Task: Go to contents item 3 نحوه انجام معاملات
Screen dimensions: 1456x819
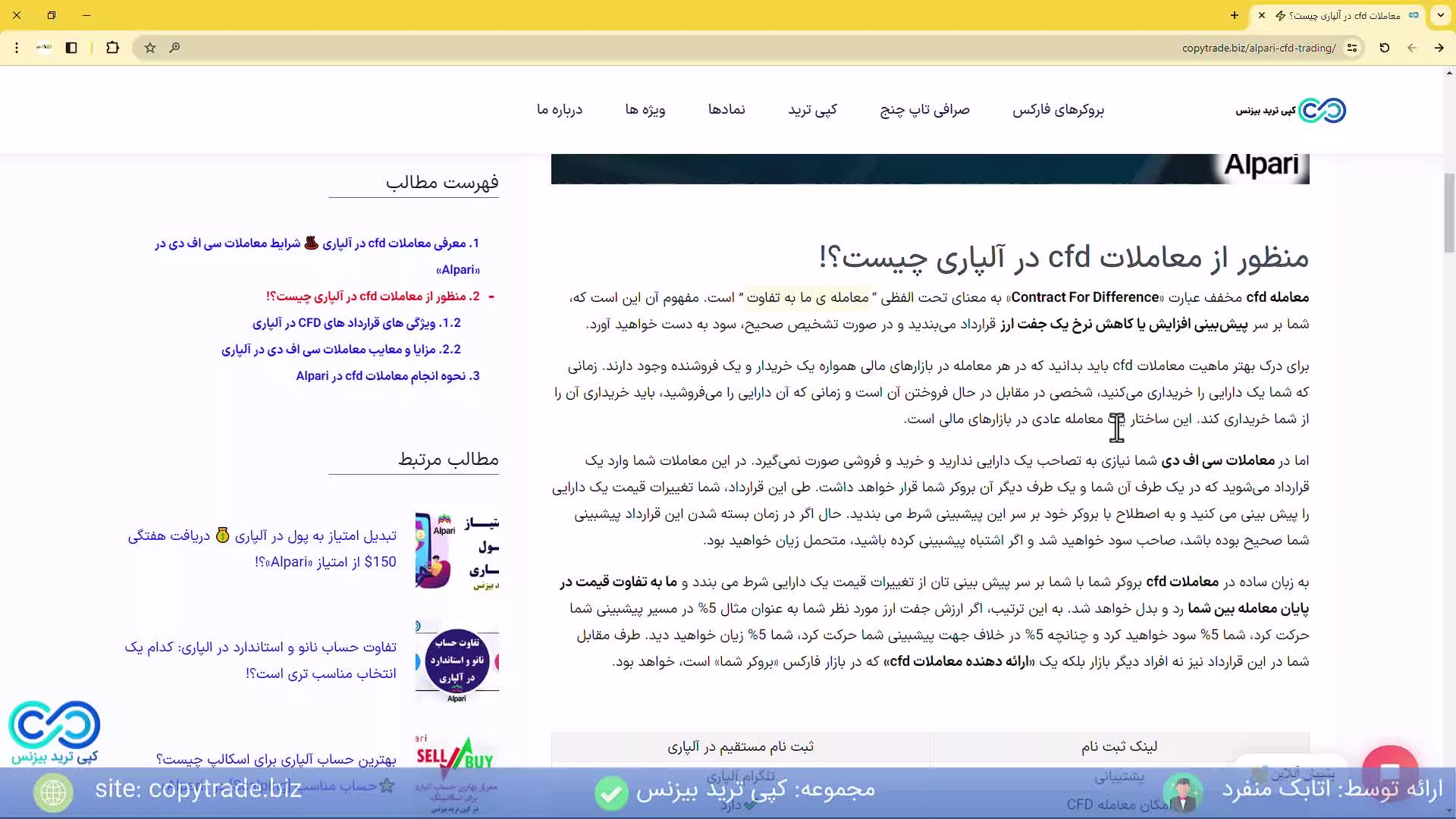Action: click(388, 376)
